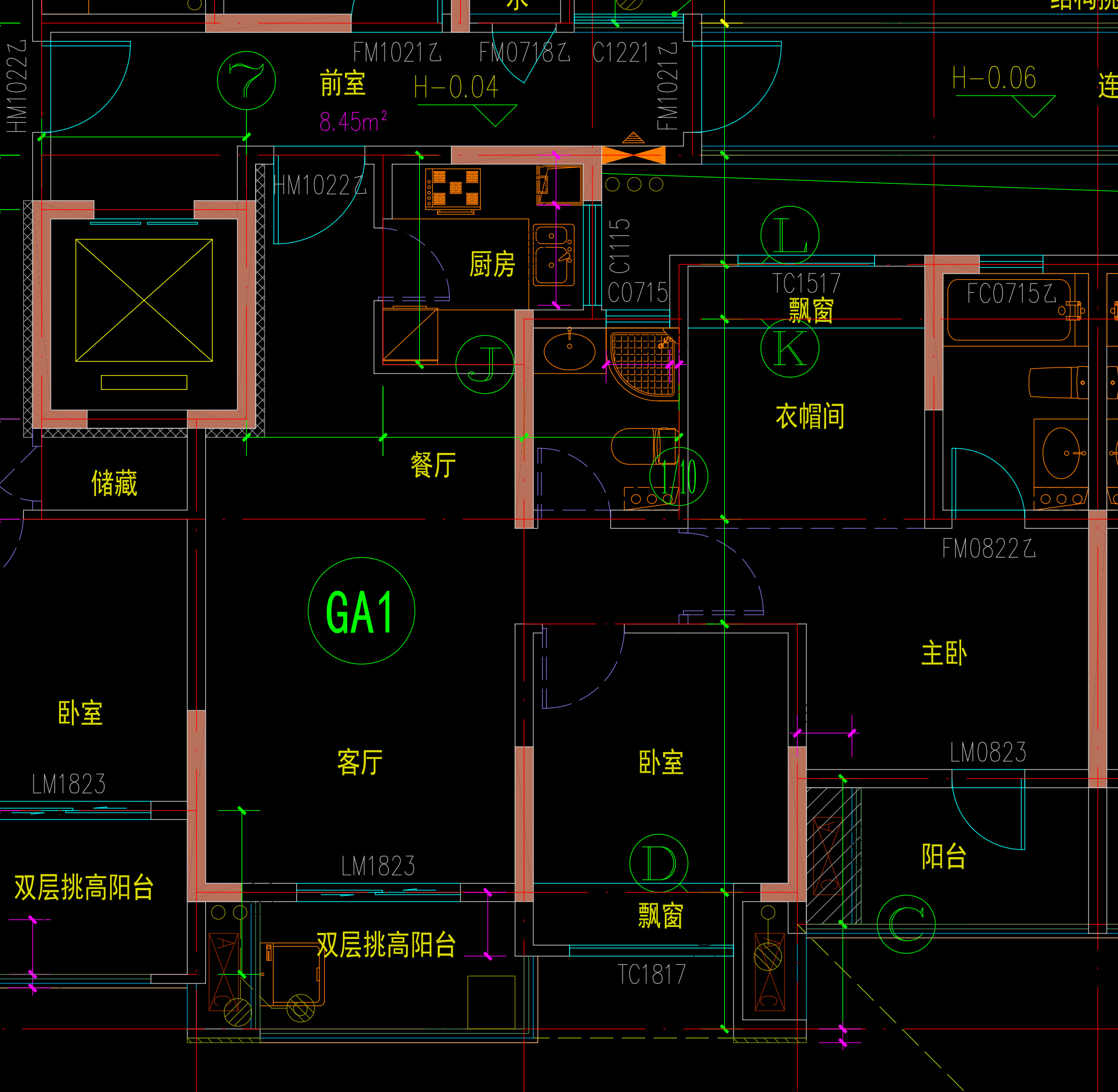Click the C1115 window tag
1118x1092 pixels.
tap(619, 246)
